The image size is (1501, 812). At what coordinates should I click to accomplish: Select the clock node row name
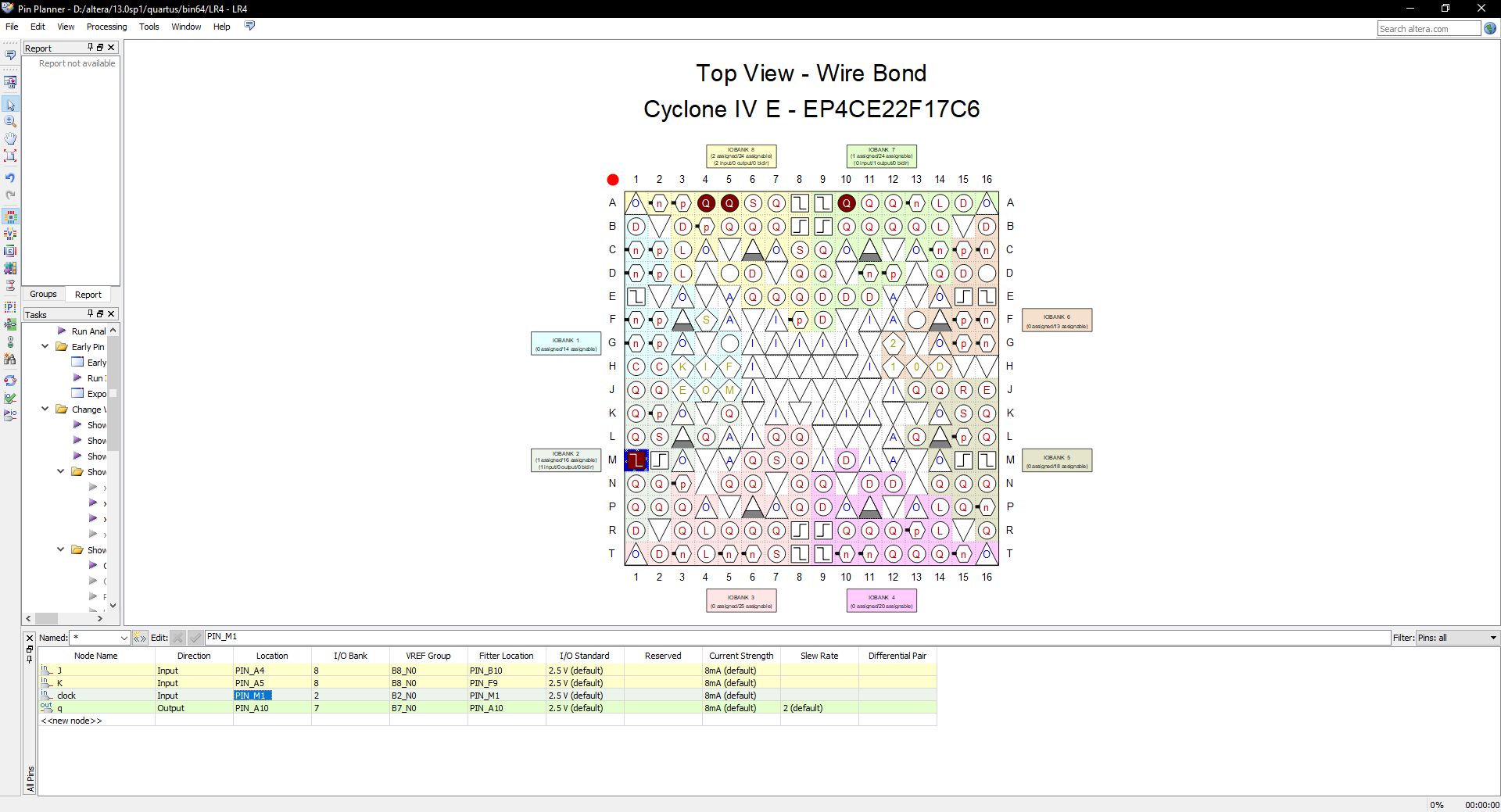pyautogui.click(x=66, y=696)
